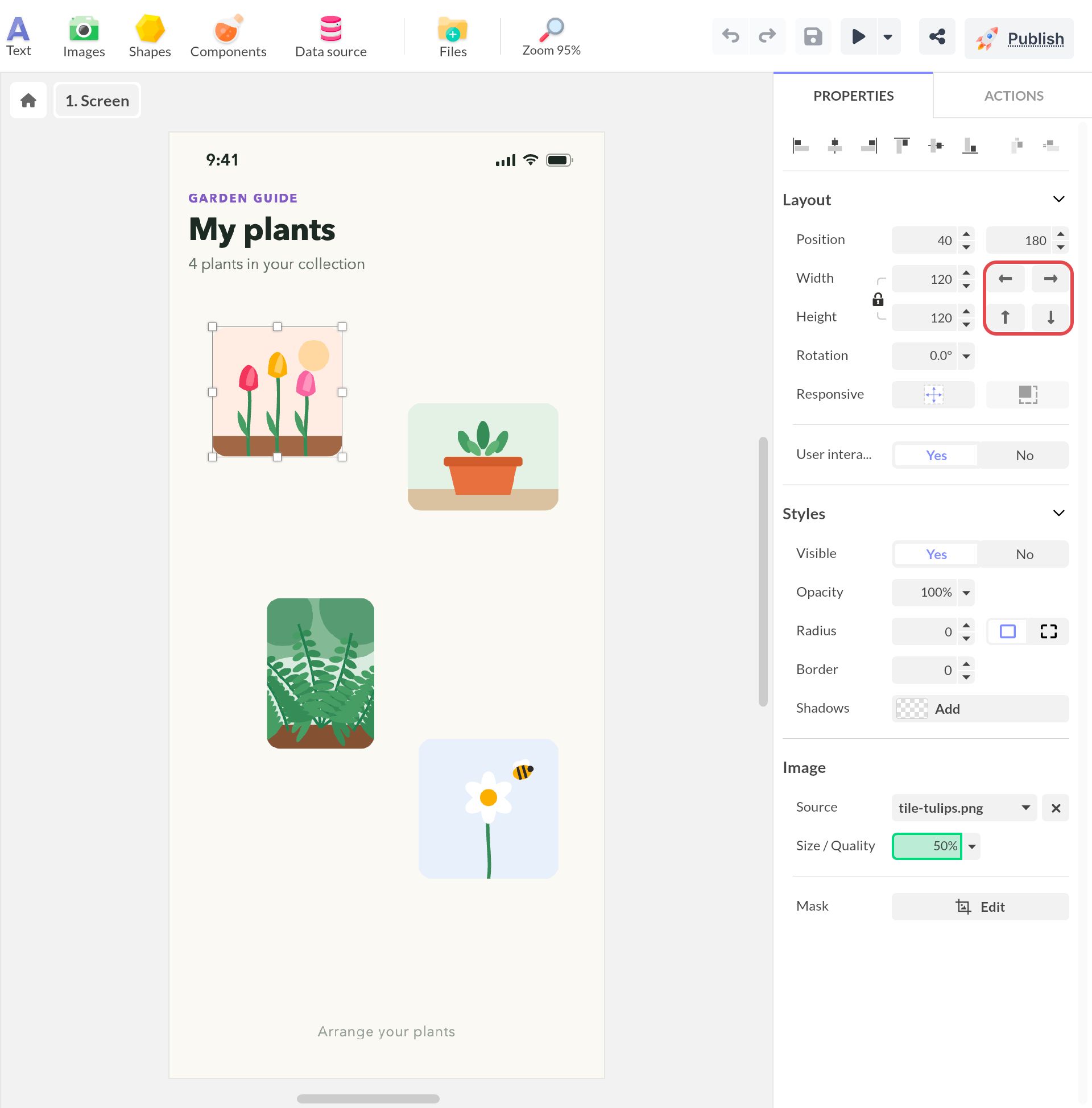Viewport: 1092px width, 1108px height.
Task: Edit the image mask
Action: (979, 907)
